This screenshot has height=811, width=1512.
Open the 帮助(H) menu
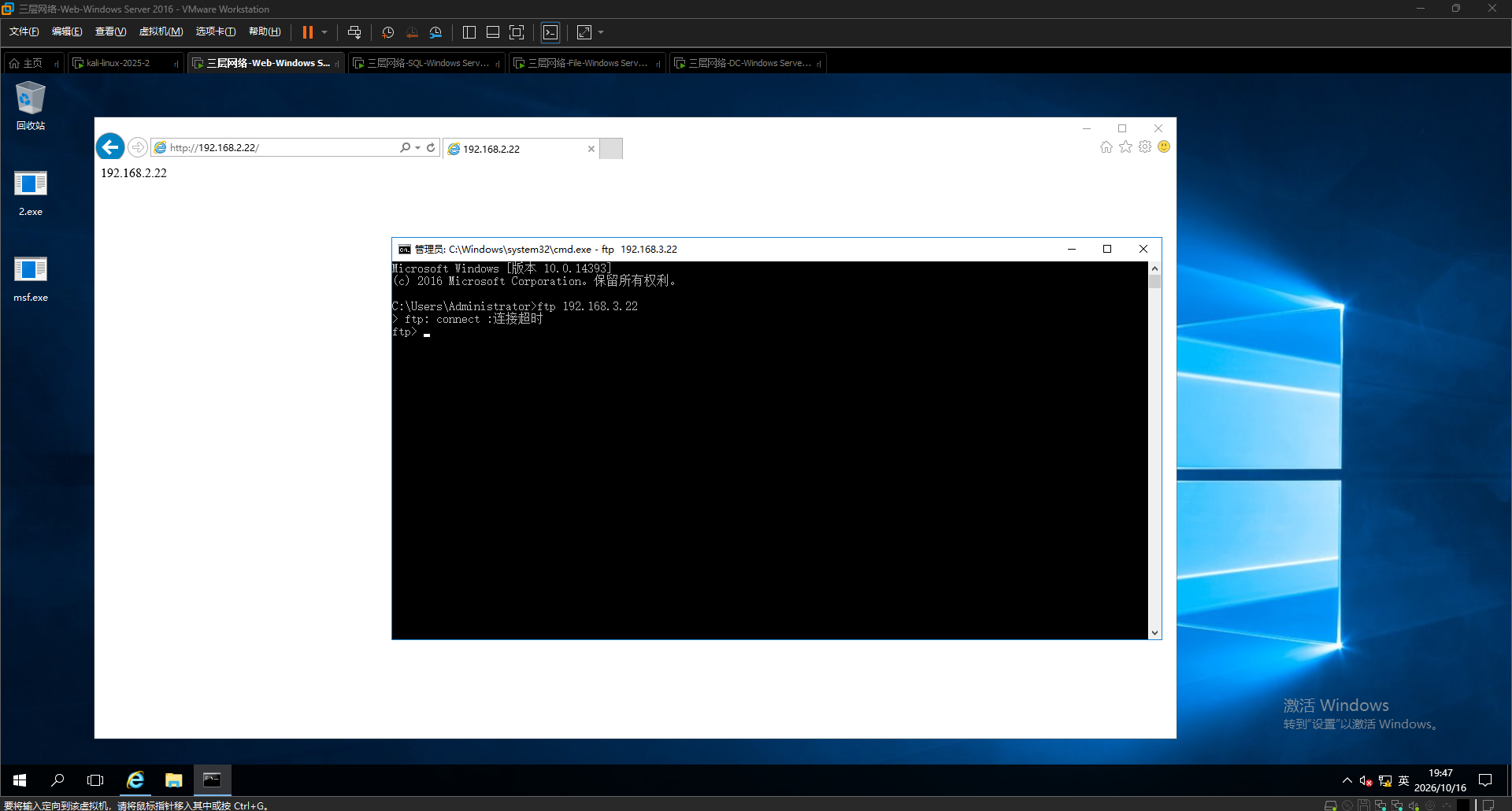[x=265, y=31]
